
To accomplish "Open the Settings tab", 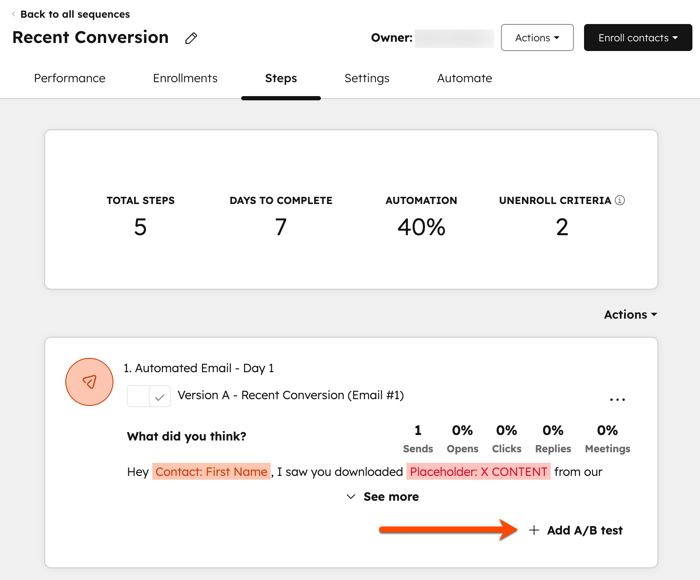I will (367, 78).
